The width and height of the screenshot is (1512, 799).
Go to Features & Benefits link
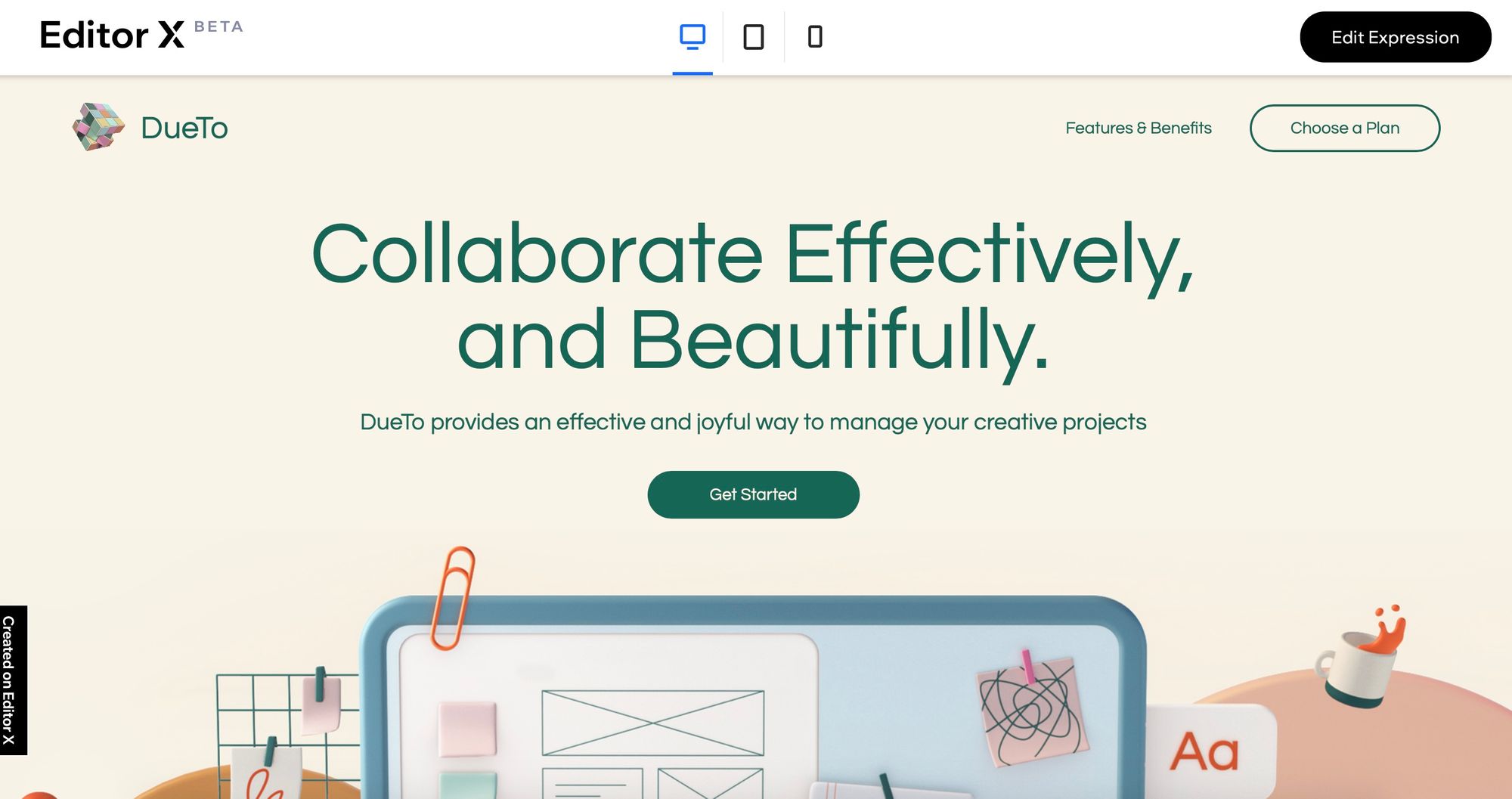coord(1139,128)
